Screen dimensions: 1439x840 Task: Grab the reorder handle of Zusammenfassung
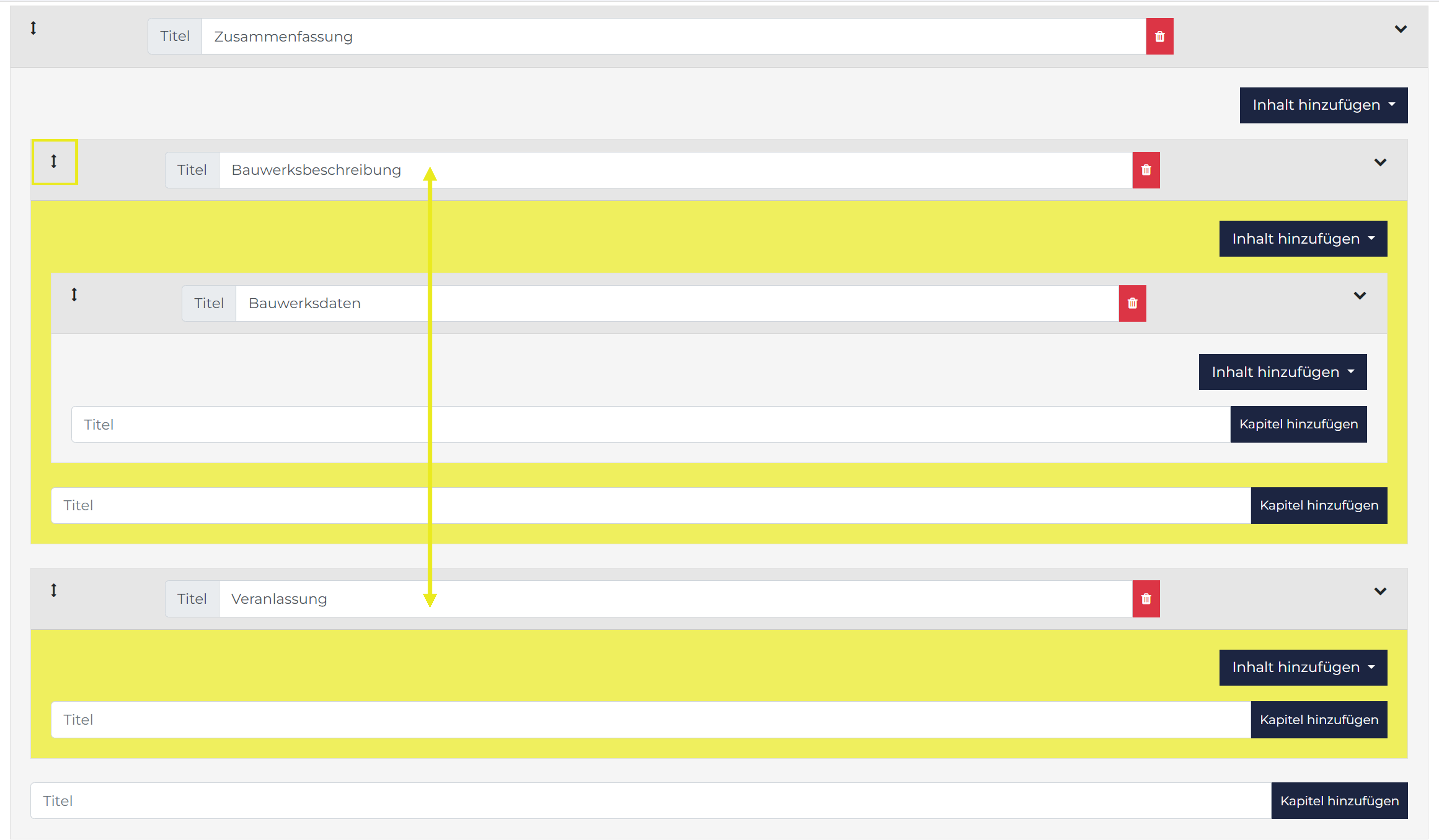(33, 28)
